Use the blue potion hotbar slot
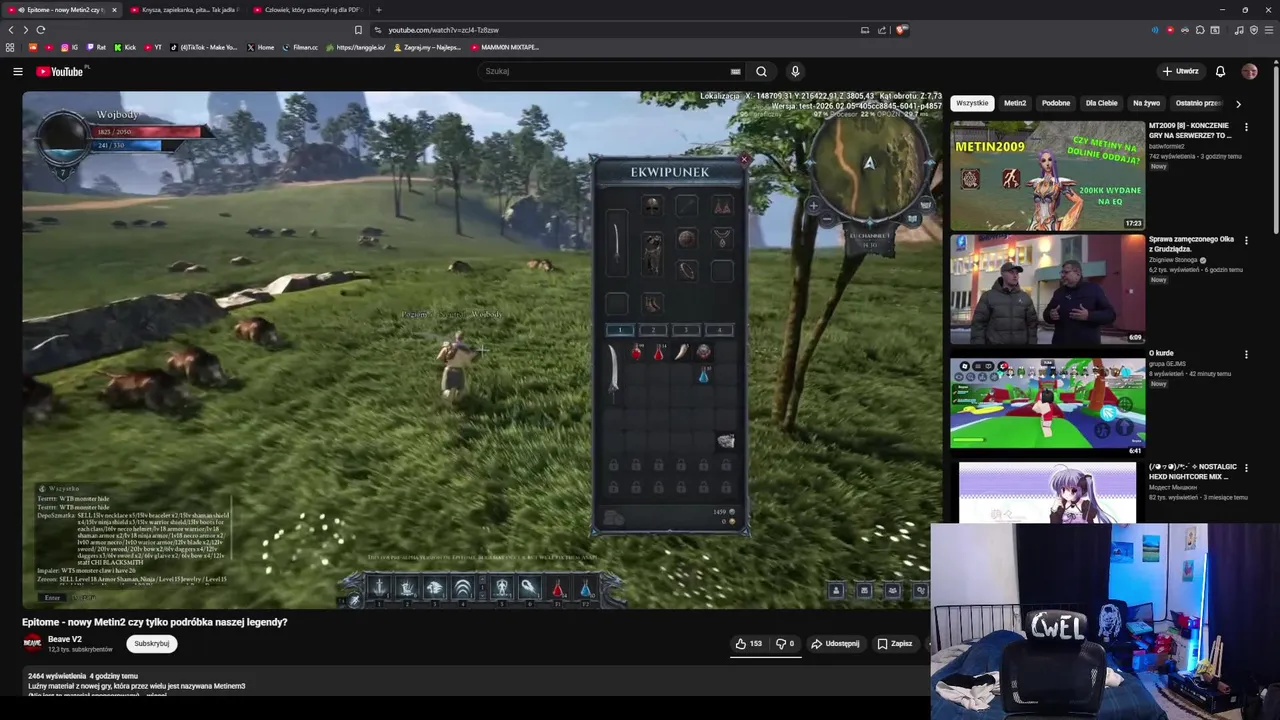The image size is (1280, 720). [586, 589]
